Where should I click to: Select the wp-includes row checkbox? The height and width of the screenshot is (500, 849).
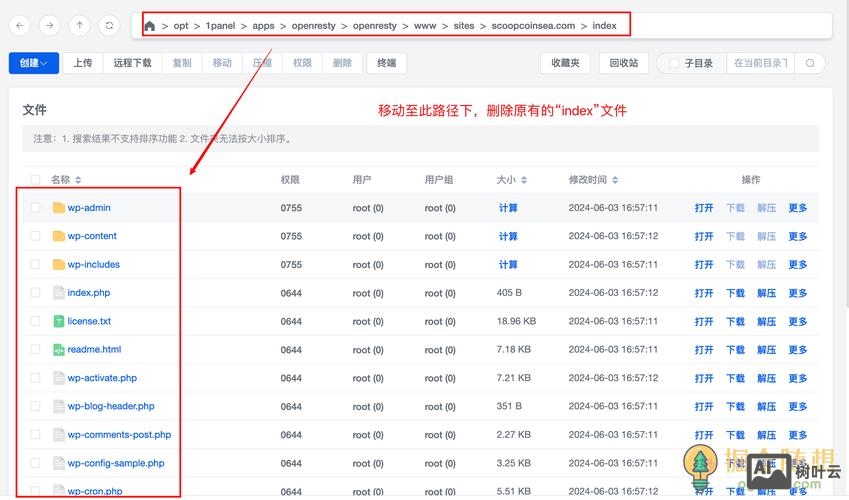pyautogui.click(x=35, y=264)
